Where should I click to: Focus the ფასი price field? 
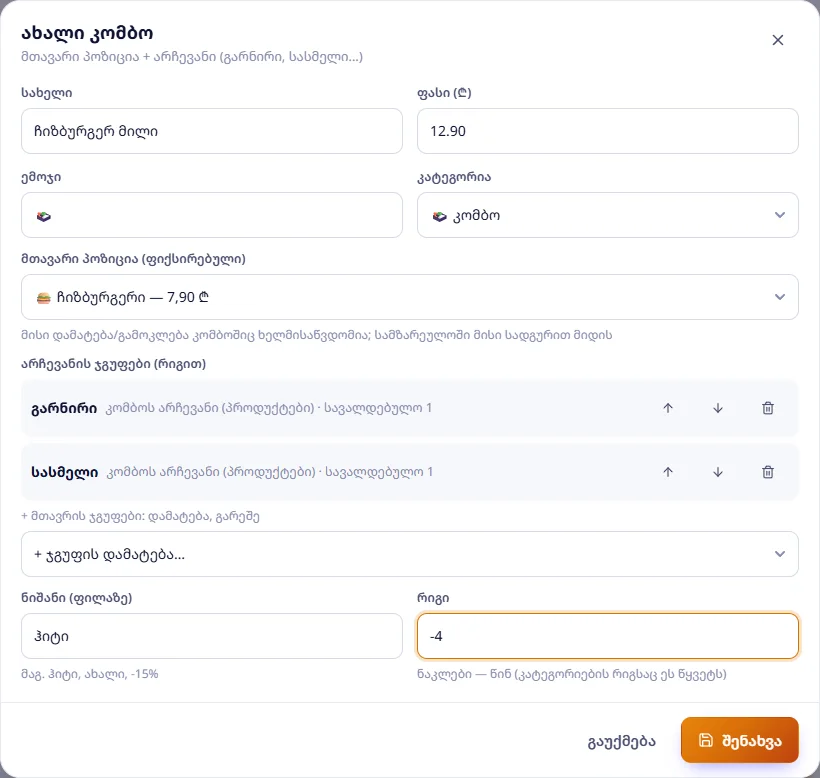[x=608, y=131]
